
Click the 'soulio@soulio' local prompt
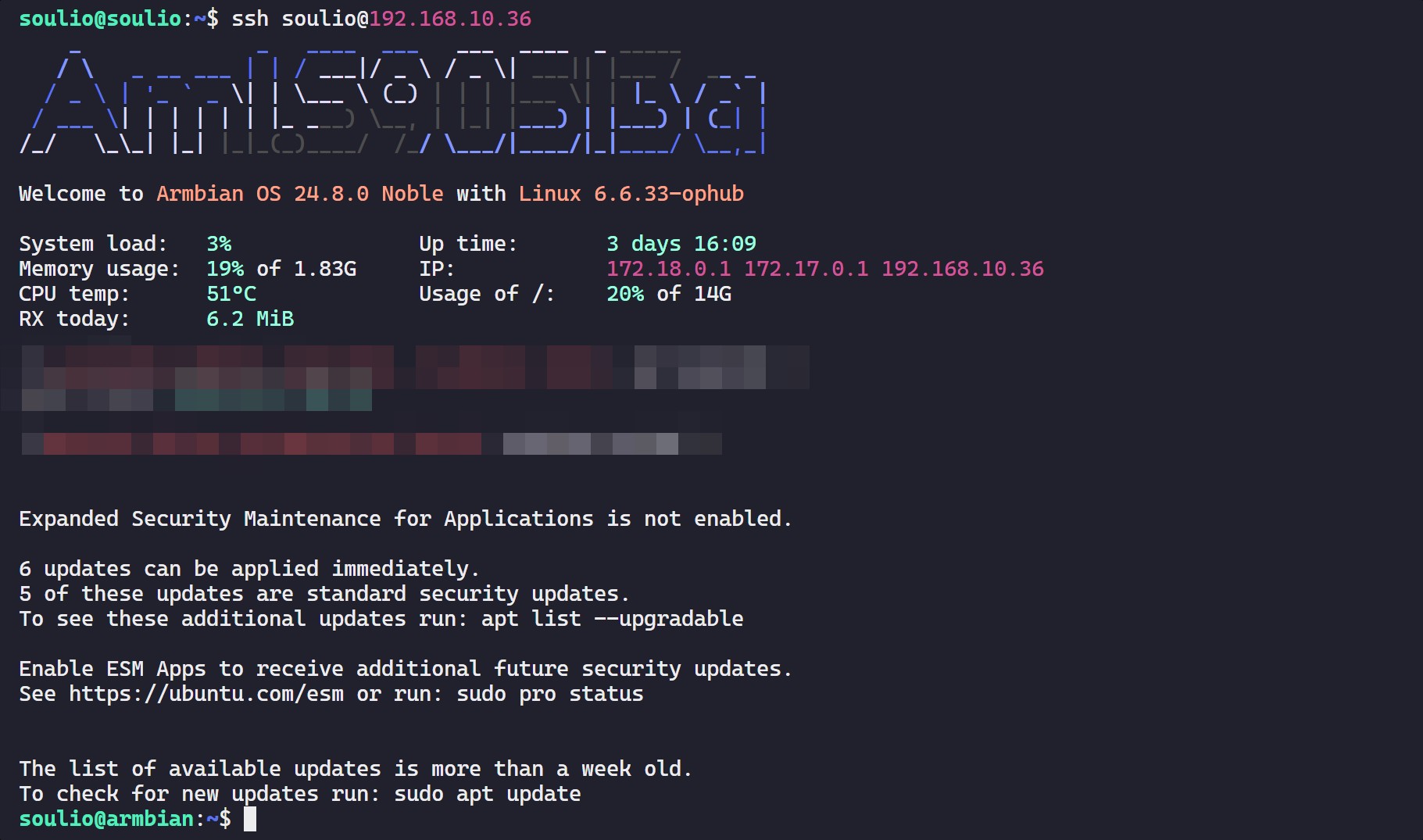(x=100, y=19)
